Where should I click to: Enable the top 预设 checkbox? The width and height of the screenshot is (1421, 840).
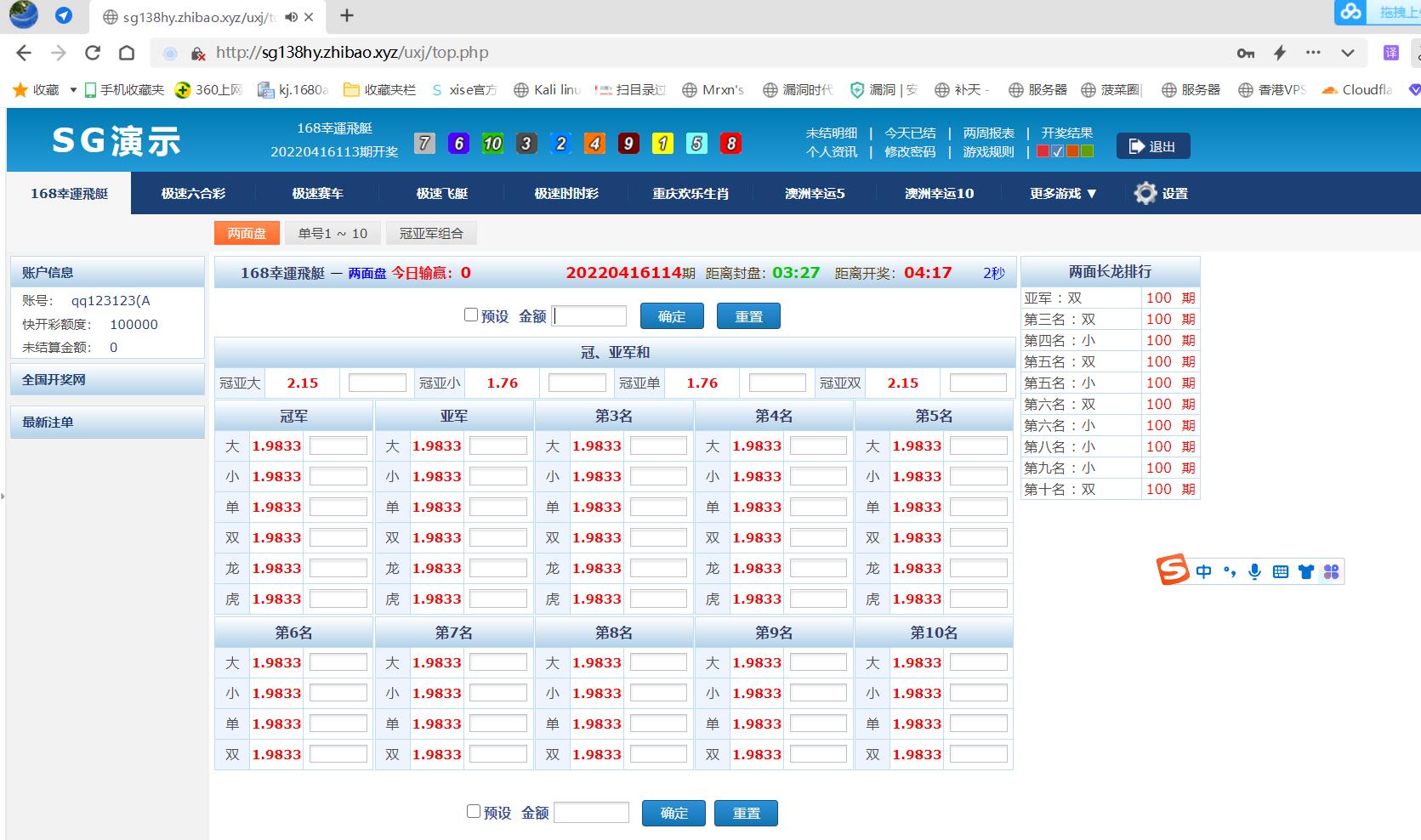click(x=470, y=315)
